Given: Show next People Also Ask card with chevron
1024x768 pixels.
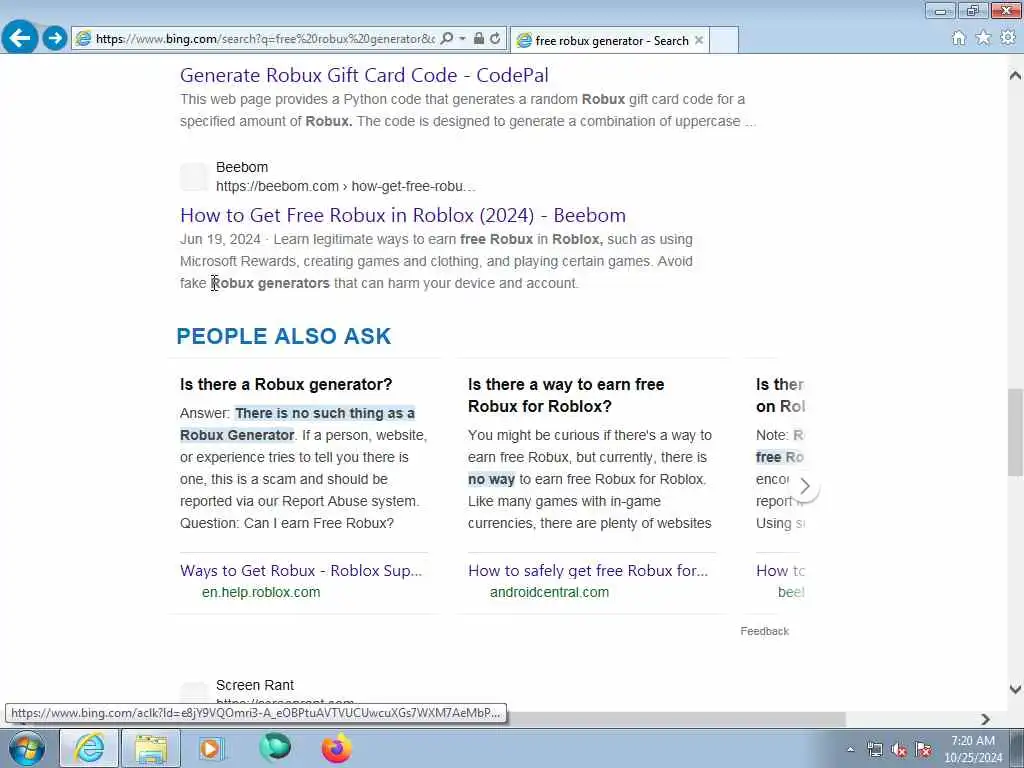Looking at the screenshot, I should 805,487.
